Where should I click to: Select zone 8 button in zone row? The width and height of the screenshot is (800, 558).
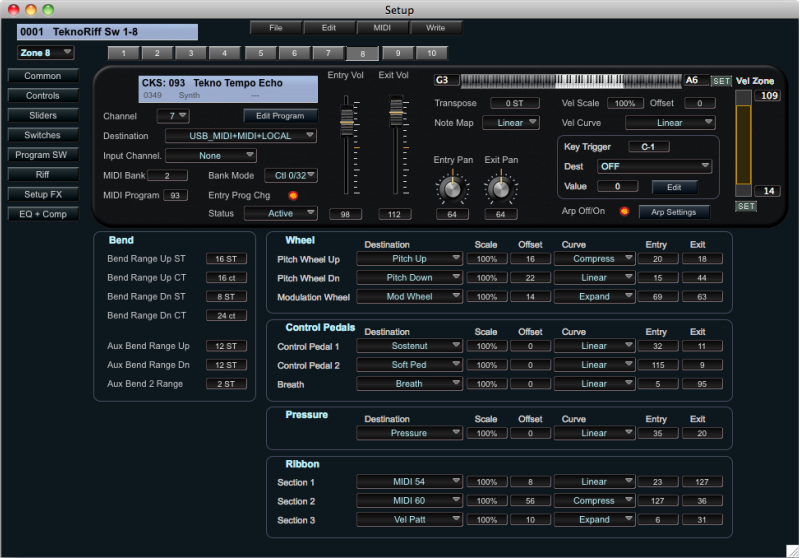tap(362, 53)
